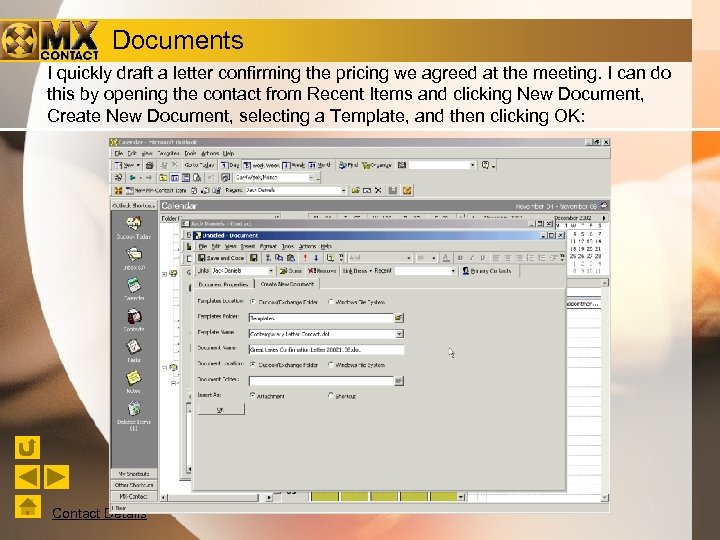Open Format menu in document window

point(268,247)
